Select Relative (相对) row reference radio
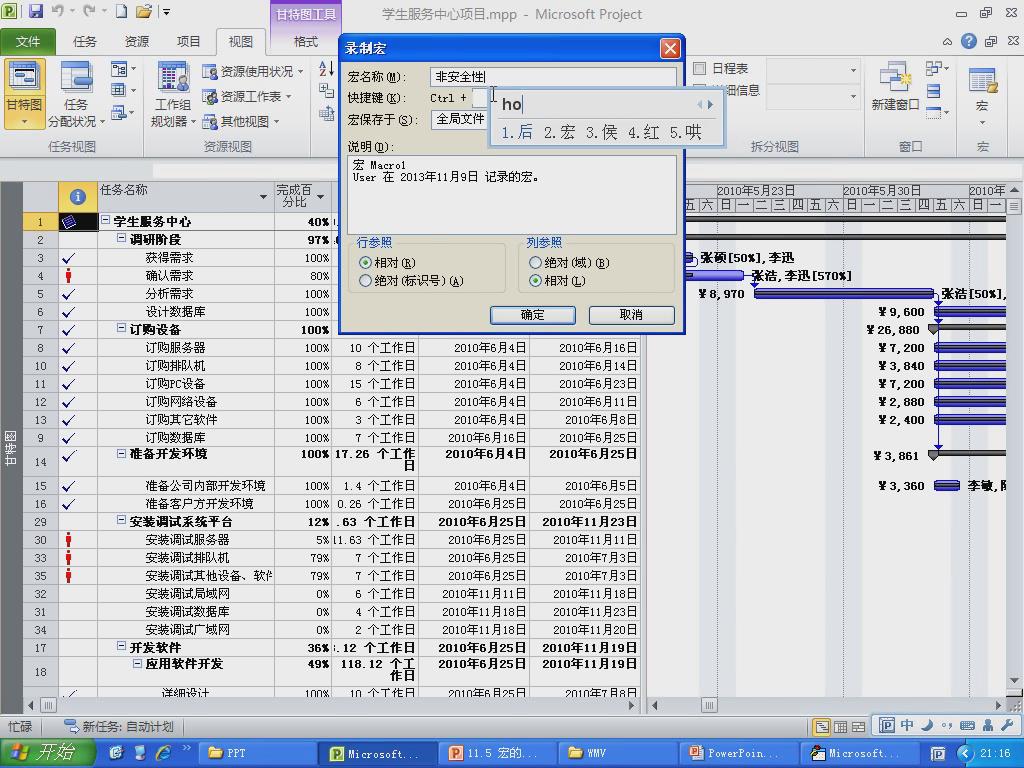Viewport: 1024px width, 768px height. [x=365, y=263]
